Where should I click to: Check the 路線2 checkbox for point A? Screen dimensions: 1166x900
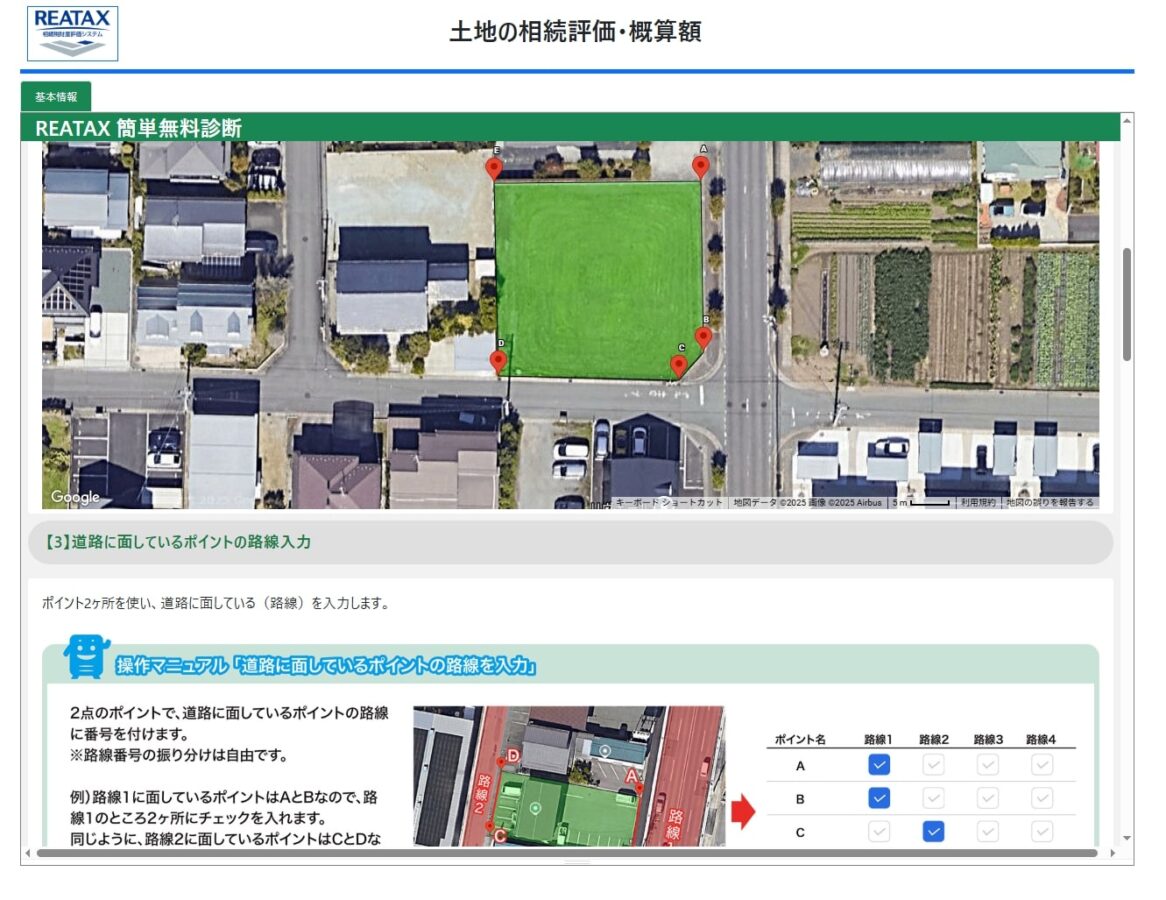click(x=932, y=765)
